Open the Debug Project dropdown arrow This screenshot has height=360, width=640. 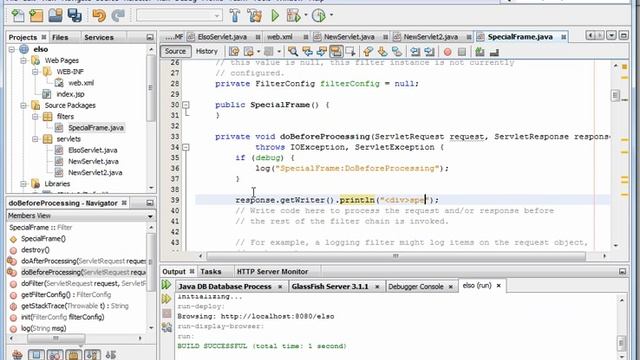point(305,16)
